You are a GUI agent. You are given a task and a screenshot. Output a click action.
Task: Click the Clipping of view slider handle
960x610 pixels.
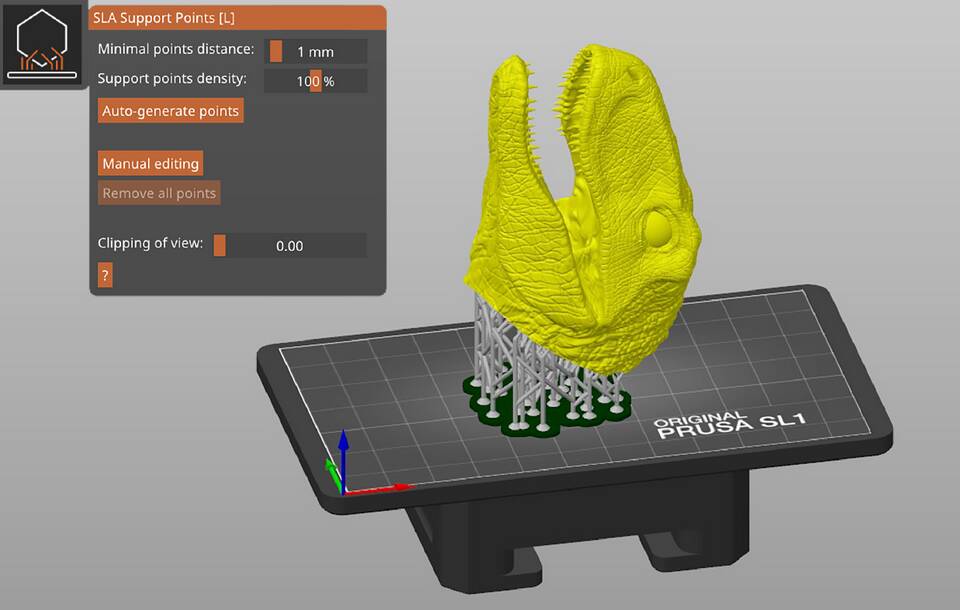point(220,245)
